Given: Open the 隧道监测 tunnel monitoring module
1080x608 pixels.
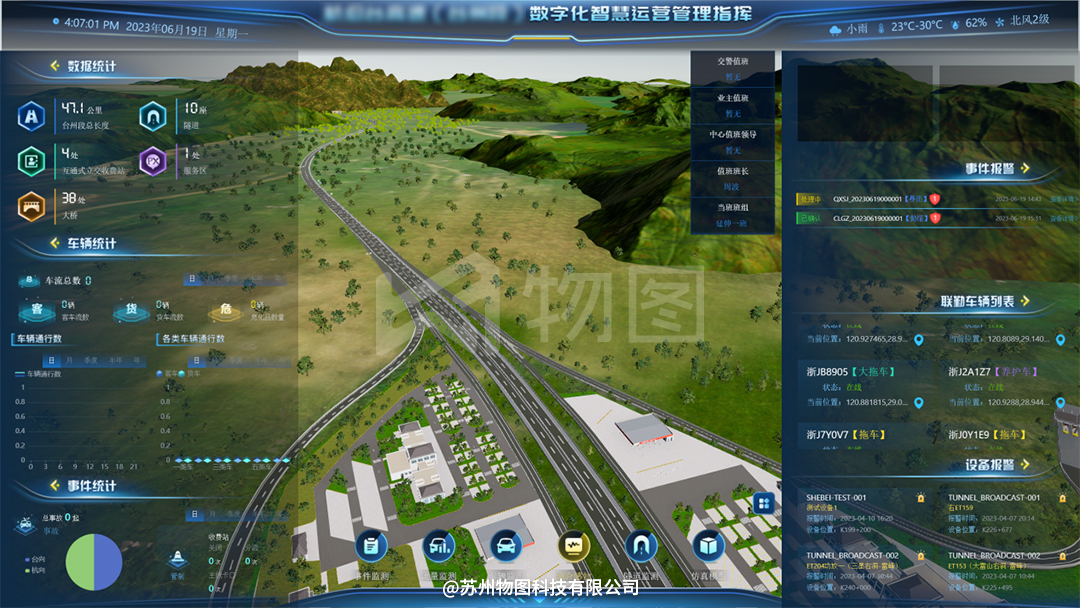Looking at the screenshot, I should pyautogui.click(x=641, y=546).
